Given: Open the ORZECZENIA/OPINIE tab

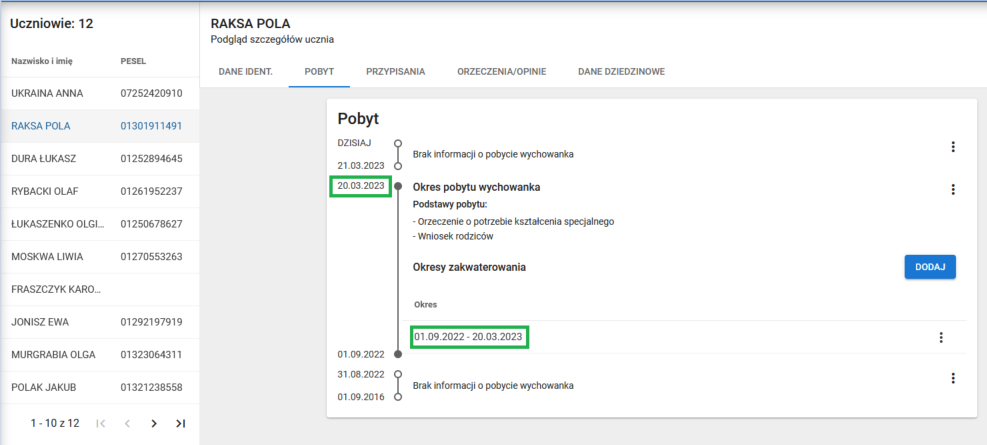Looking at the screenshot, I should 502,72.
